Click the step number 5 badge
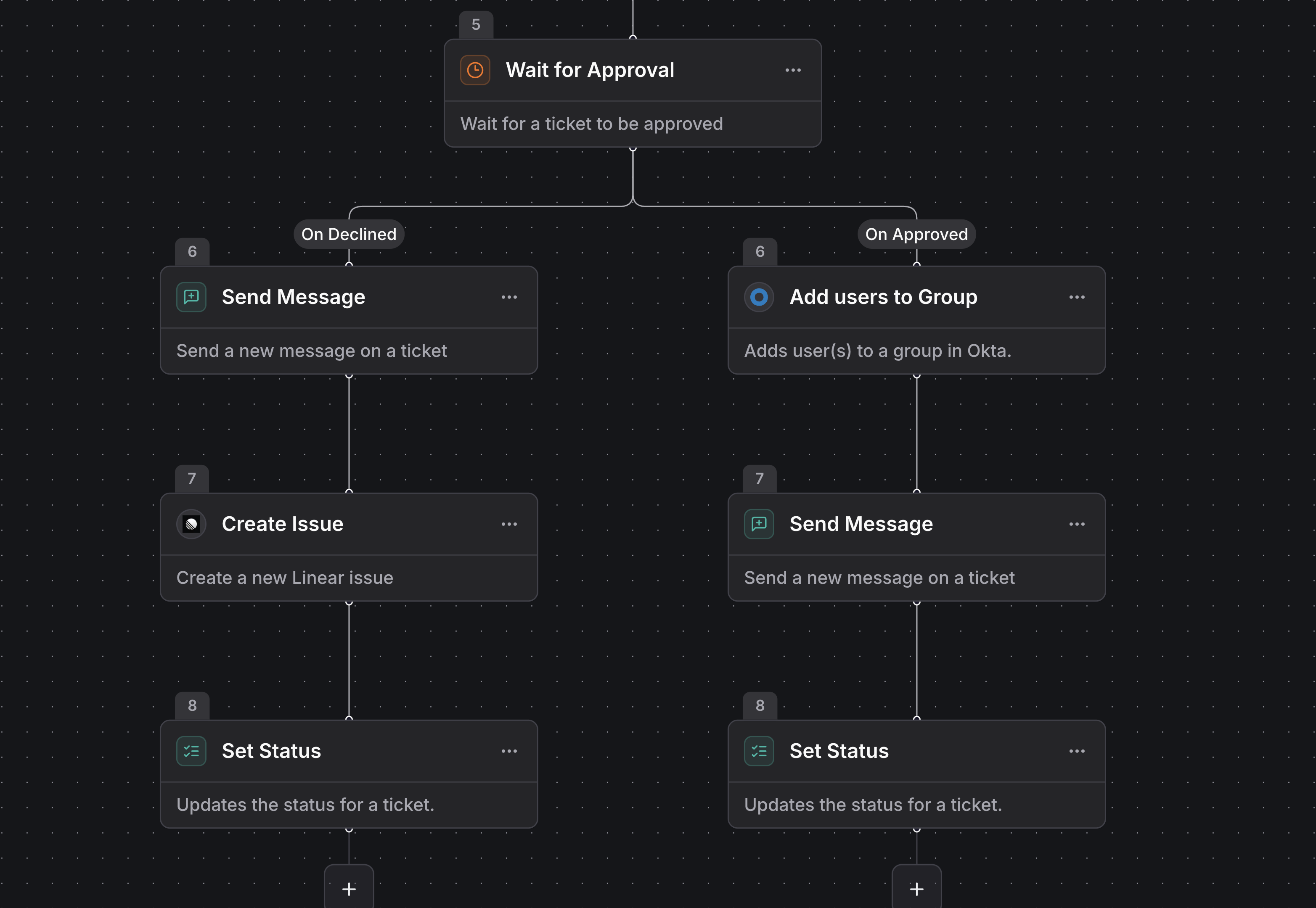The height and width of the screenshot is (908, 1316). click(476, 24)
